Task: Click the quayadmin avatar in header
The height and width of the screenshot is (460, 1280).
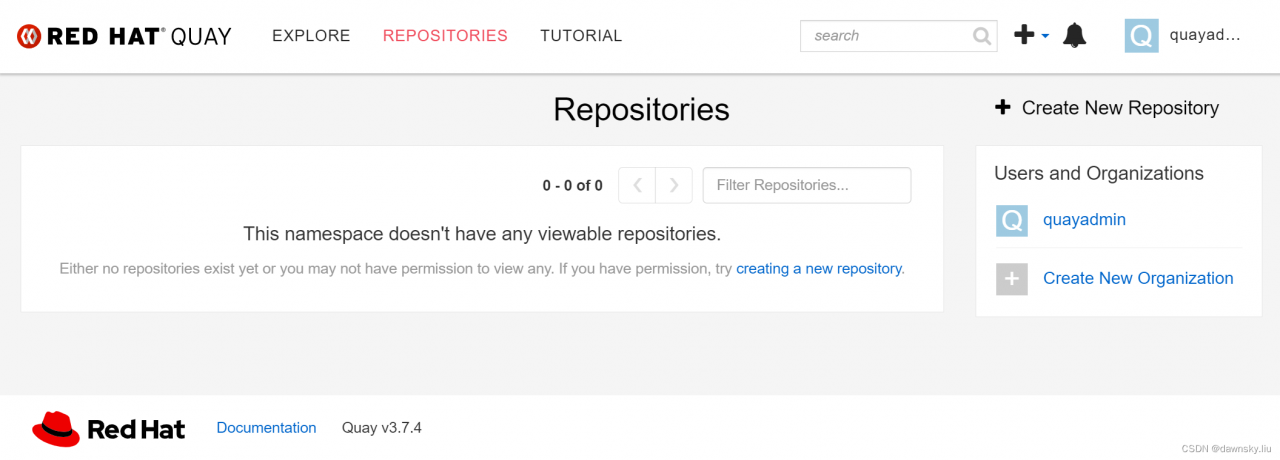Action: click(1141, 36)
